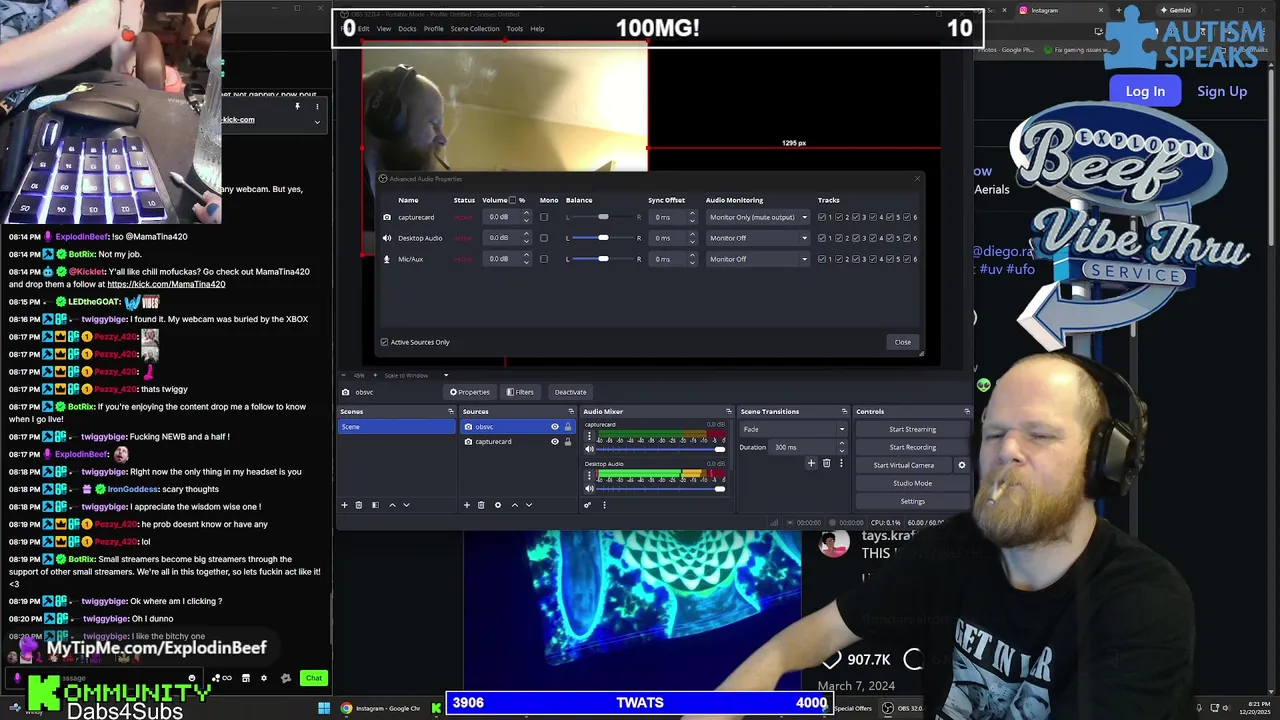Add a new source with the Sources plus icon
Image resolution: width=1280 pixels, height=720 pixels.
[x=466, y=505]
